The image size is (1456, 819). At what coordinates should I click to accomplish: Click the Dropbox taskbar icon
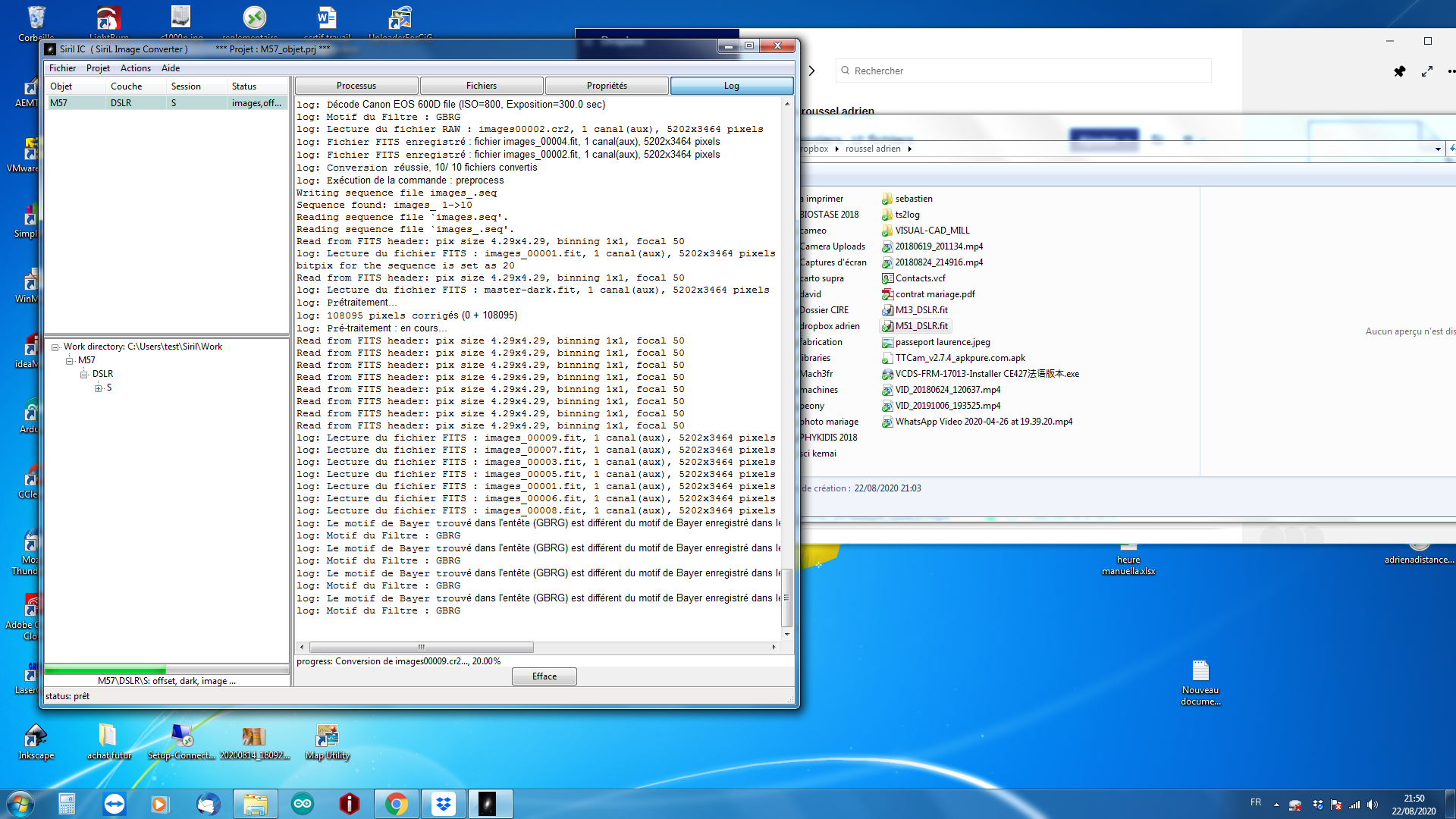(x=443, y=804)
